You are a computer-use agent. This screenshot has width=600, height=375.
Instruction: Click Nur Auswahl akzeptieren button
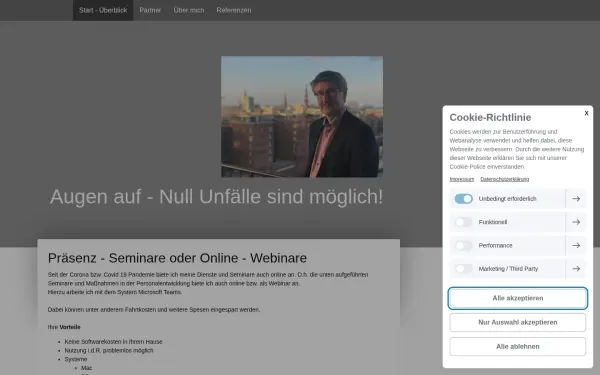point(518,322)
